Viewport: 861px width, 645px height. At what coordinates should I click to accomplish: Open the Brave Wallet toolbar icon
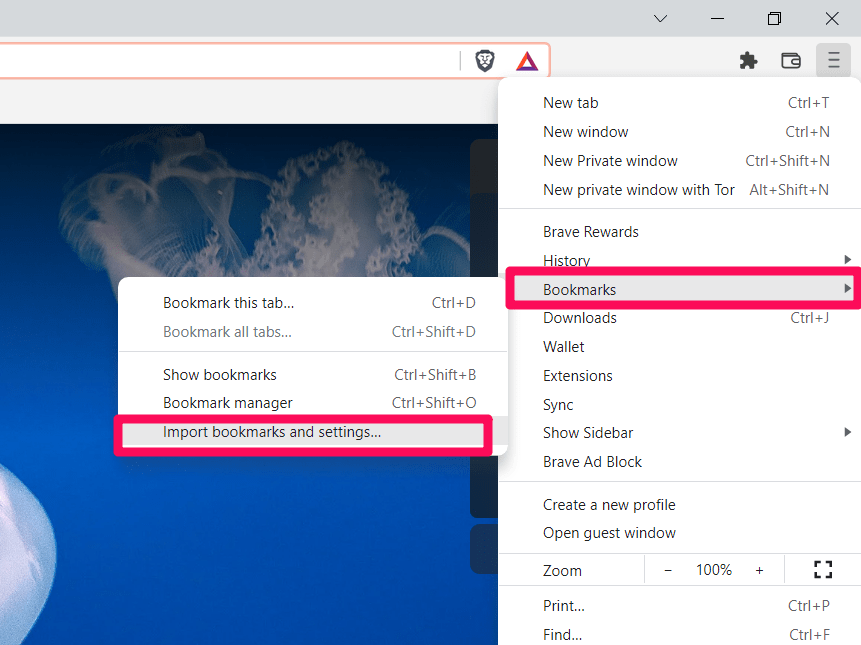pyautogui.click(x=791, y=60)
